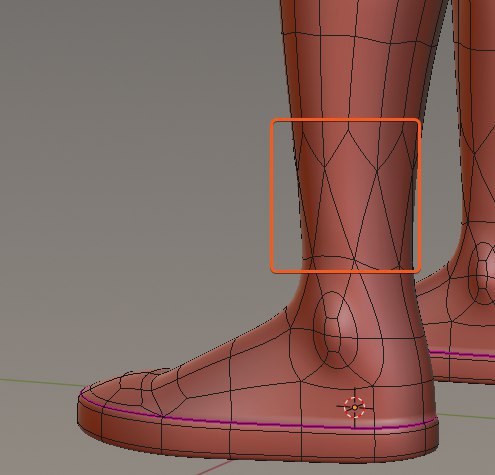
Task: Click the ankle bone bulge on the front foot
Action: pos(336,330)
